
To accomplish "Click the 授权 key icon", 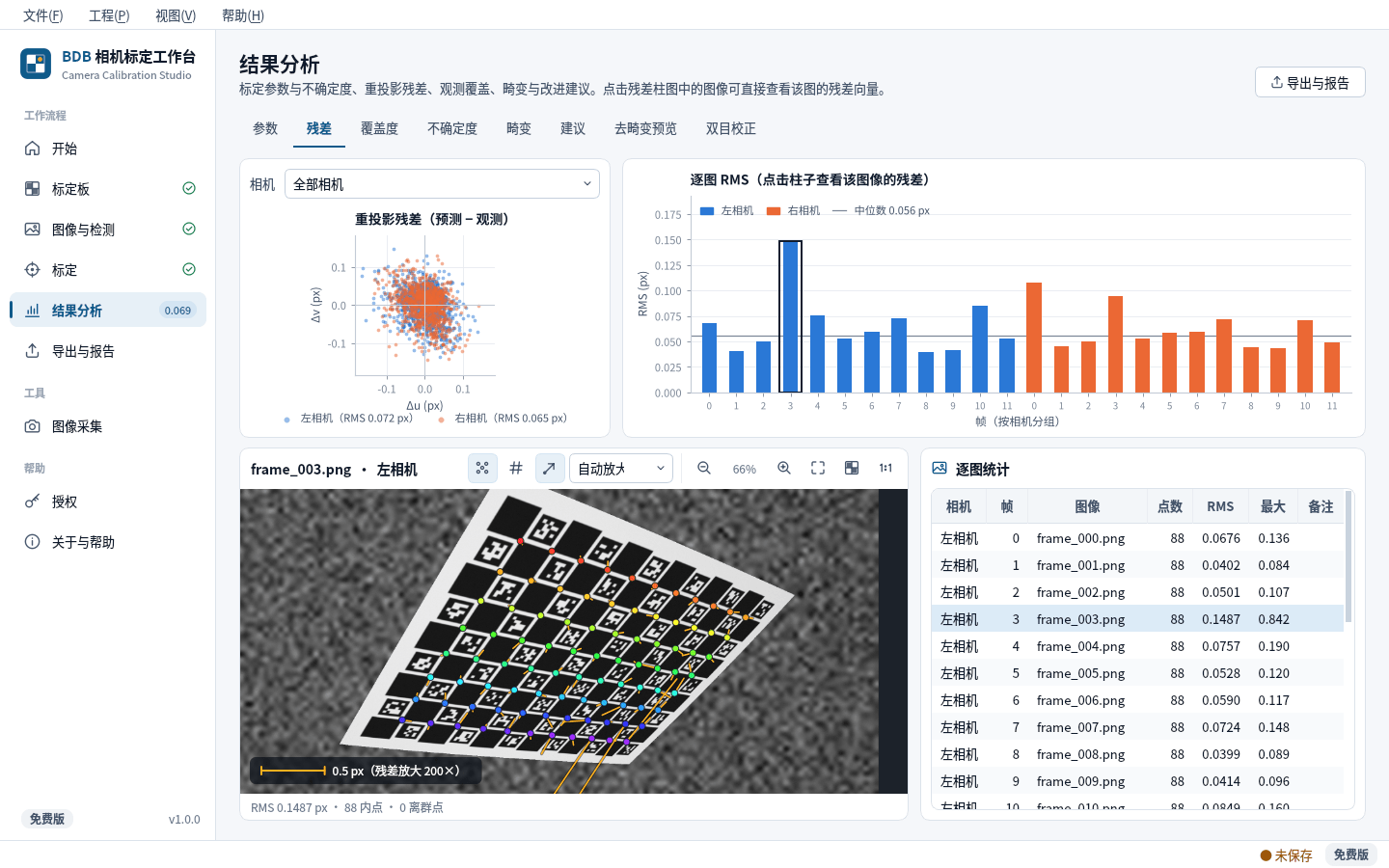I will pyautogui.click(x=32, y=502).
